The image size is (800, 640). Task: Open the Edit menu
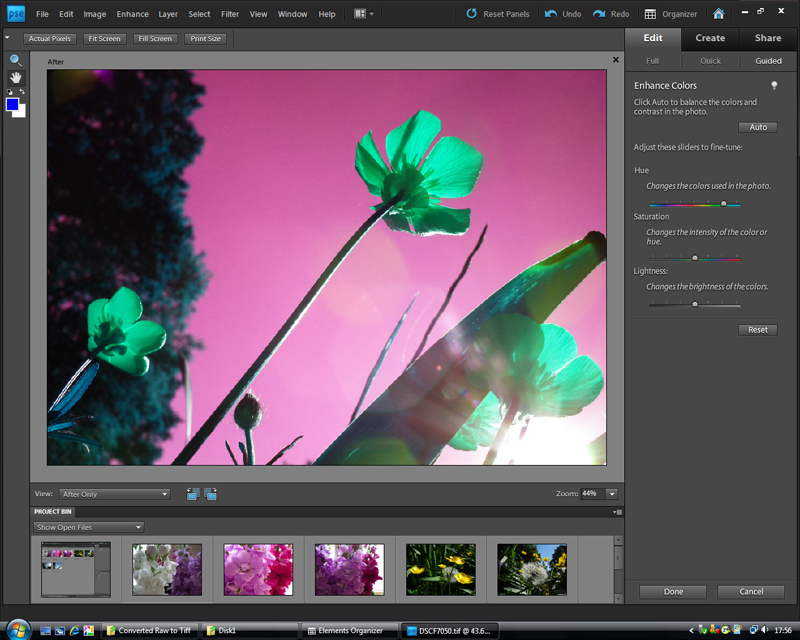coord(66,14)
